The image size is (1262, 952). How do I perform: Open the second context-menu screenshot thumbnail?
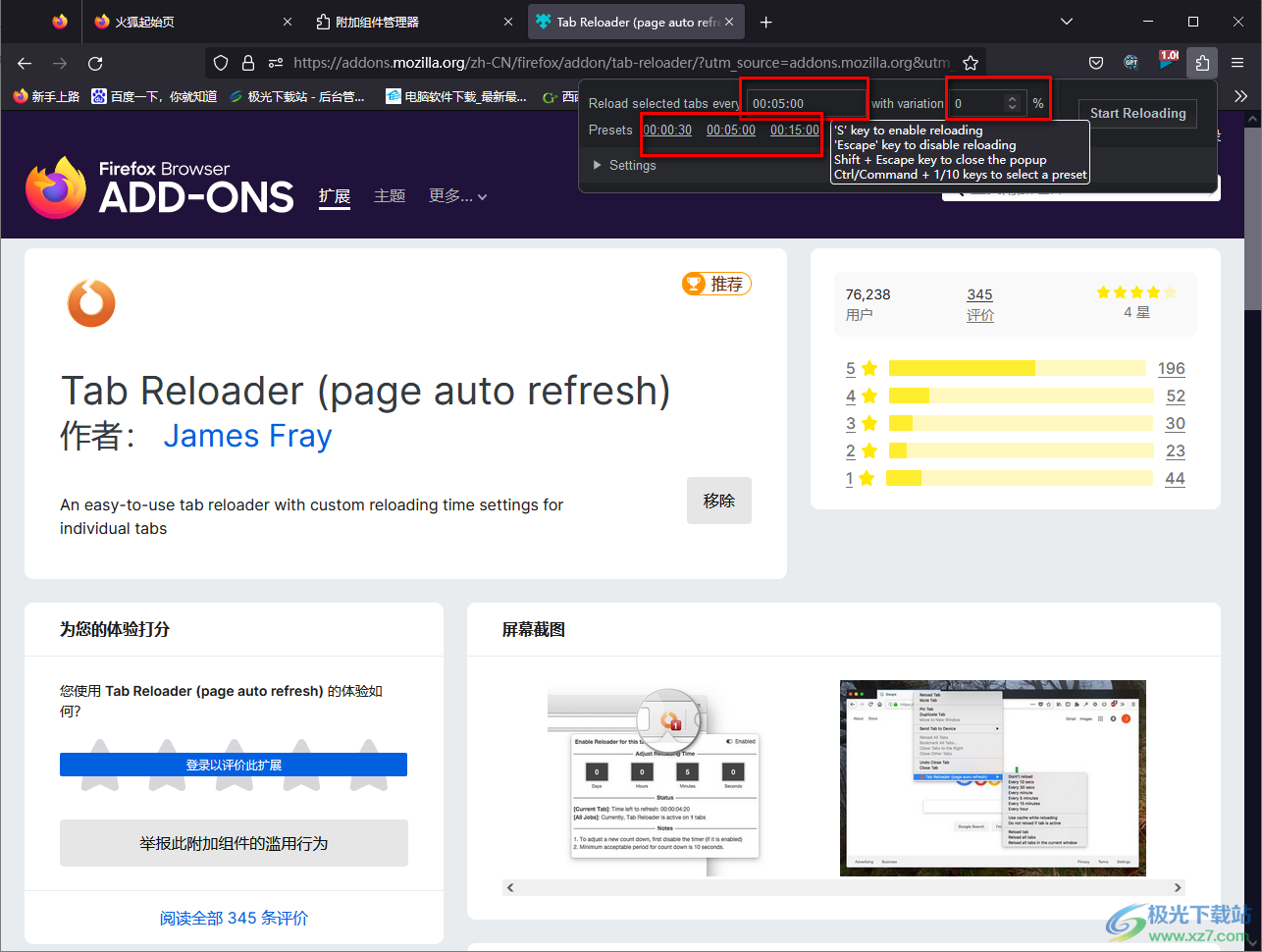(x=992, y=777)
